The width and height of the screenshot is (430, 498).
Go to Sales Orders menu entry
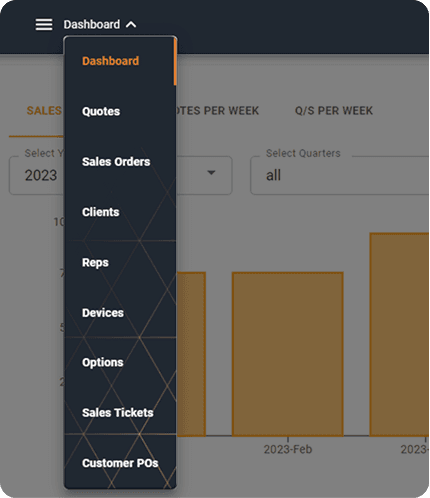tap(116, 162)
